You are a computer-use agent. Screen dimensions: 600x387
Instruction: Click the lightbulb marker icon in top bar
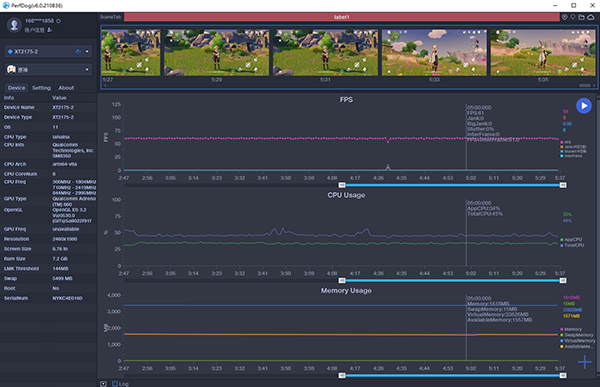573,17
